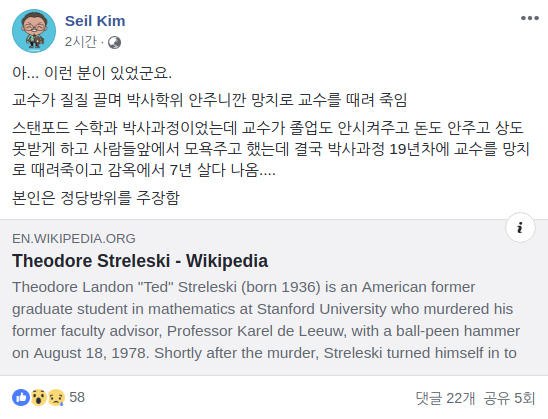
Task: Click the Like reaction thumbs-up icon
Action: tap(21, 397)
